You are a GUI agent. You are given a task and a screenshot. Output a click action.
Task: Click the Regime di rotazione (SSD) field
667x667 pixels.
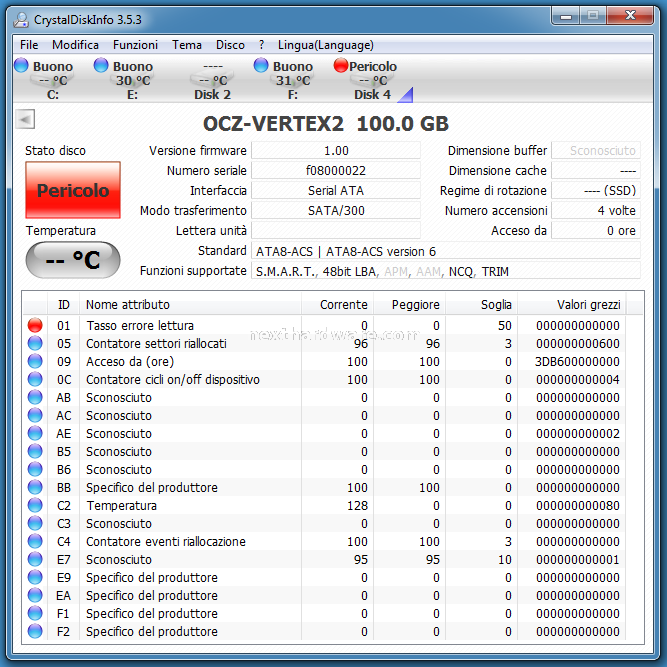pyautogui.click(x=596, y=191)
